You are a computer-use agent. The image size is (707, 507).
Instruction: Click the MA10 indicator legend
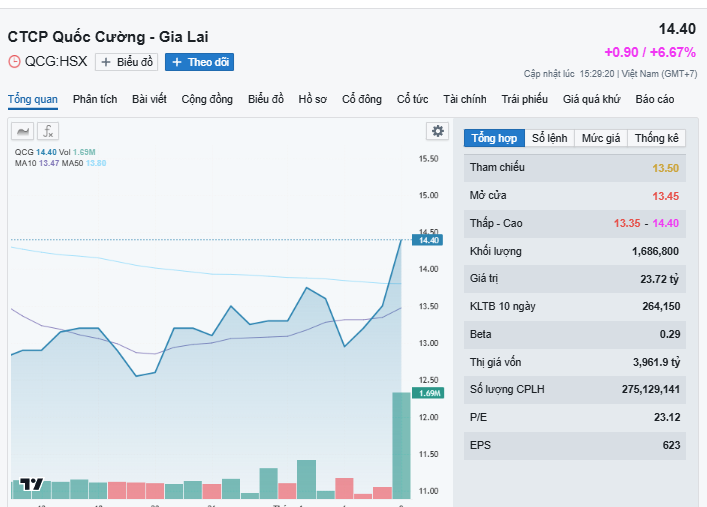36,162
